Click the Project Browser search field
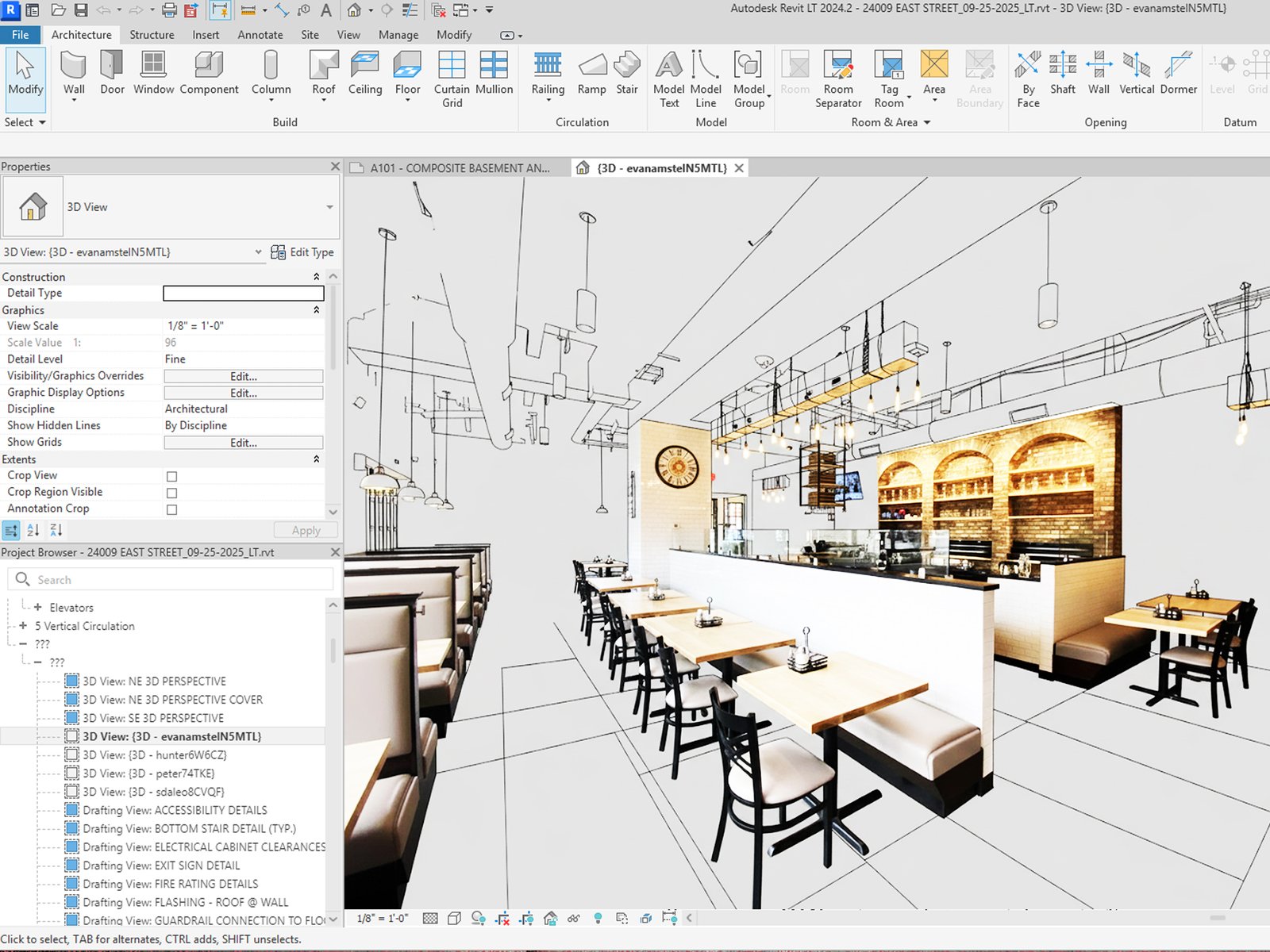 (171, 579)
